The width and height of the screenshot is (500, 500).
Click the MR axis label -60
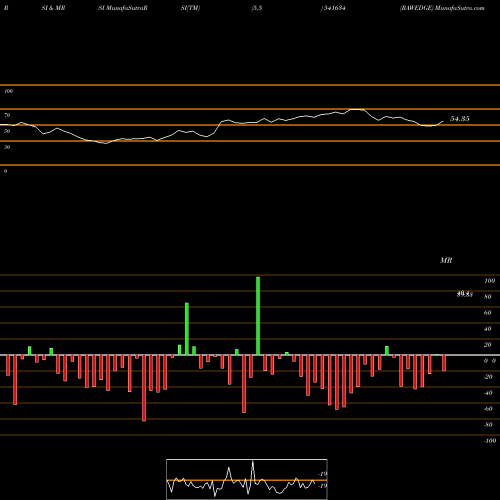488,409
